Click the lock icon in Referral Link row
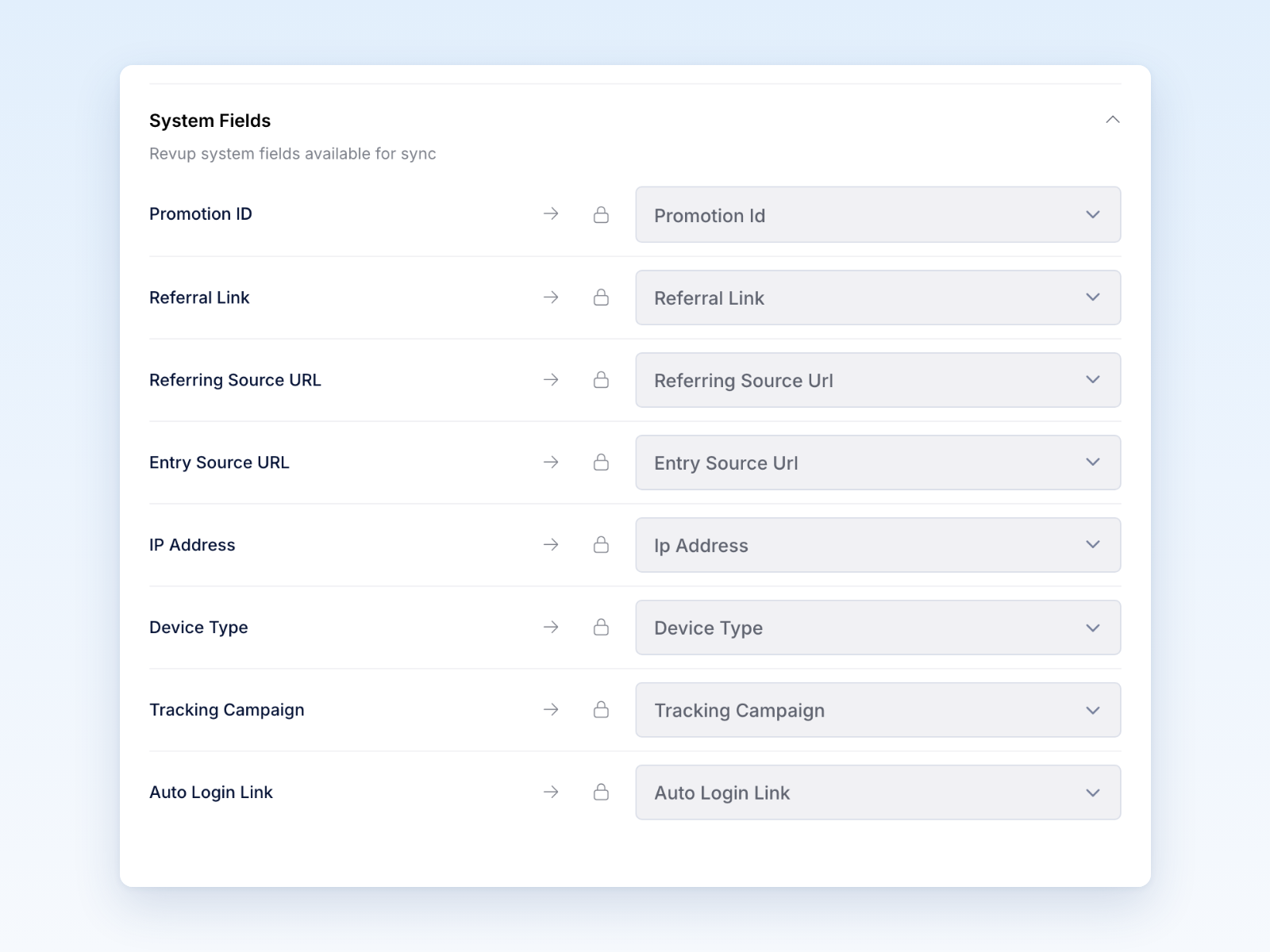This screenshot has width=1270, height=952. point(602,297)
